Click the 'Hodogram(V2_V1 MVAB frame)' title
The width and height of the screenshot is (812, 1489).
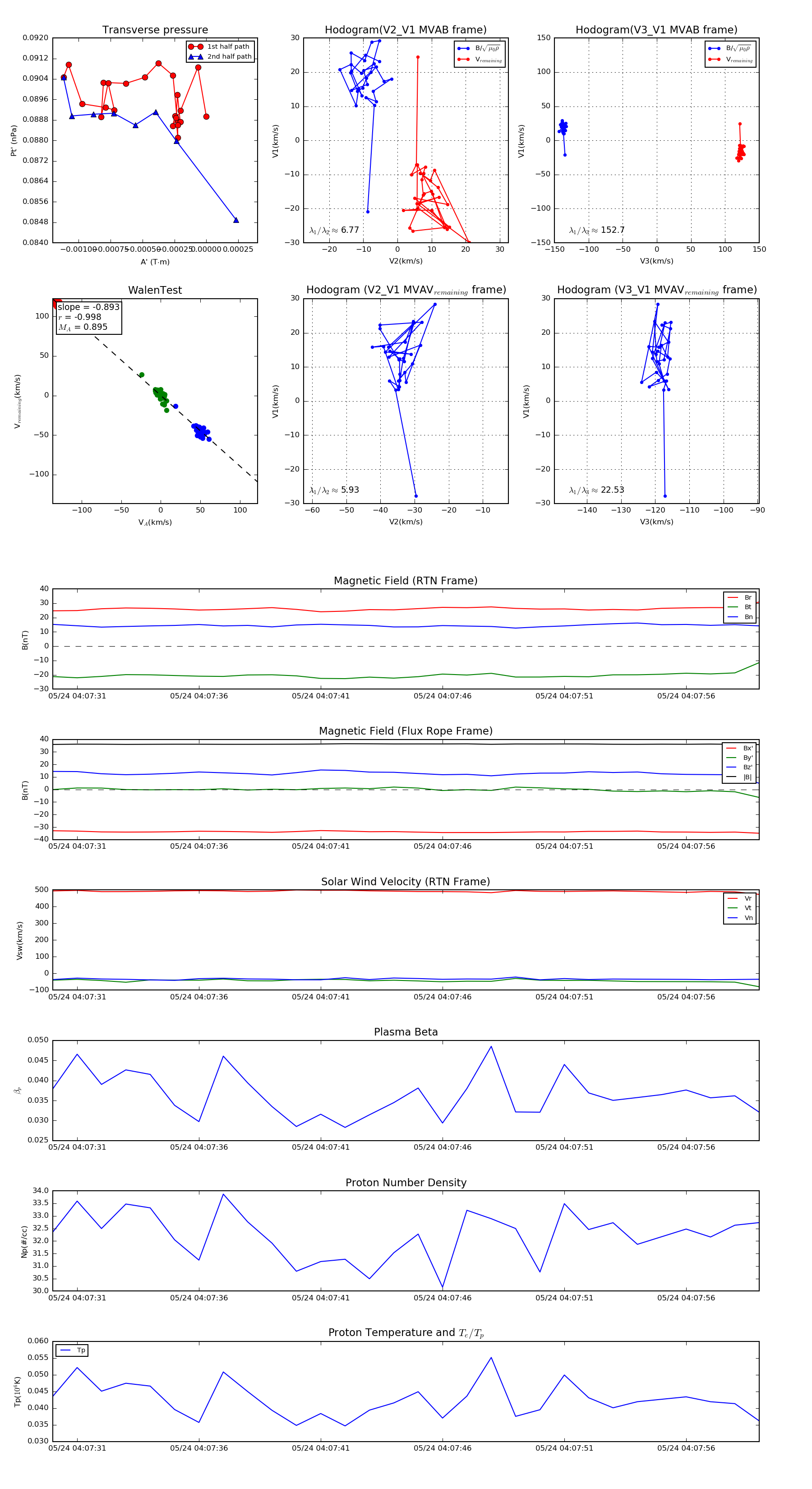point(406,30)
